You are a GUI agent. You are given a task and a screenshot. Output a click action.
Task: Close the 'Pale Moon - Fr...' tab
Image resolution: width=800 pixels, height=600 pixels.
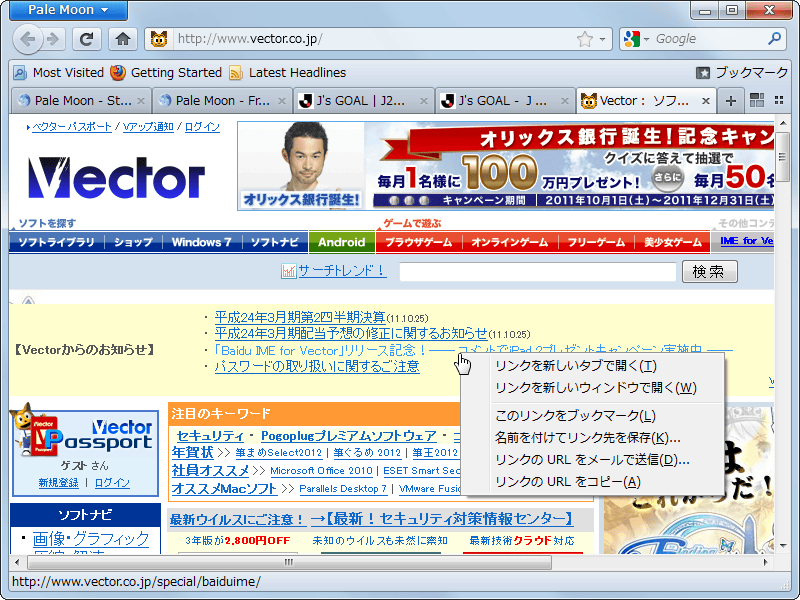282,101
